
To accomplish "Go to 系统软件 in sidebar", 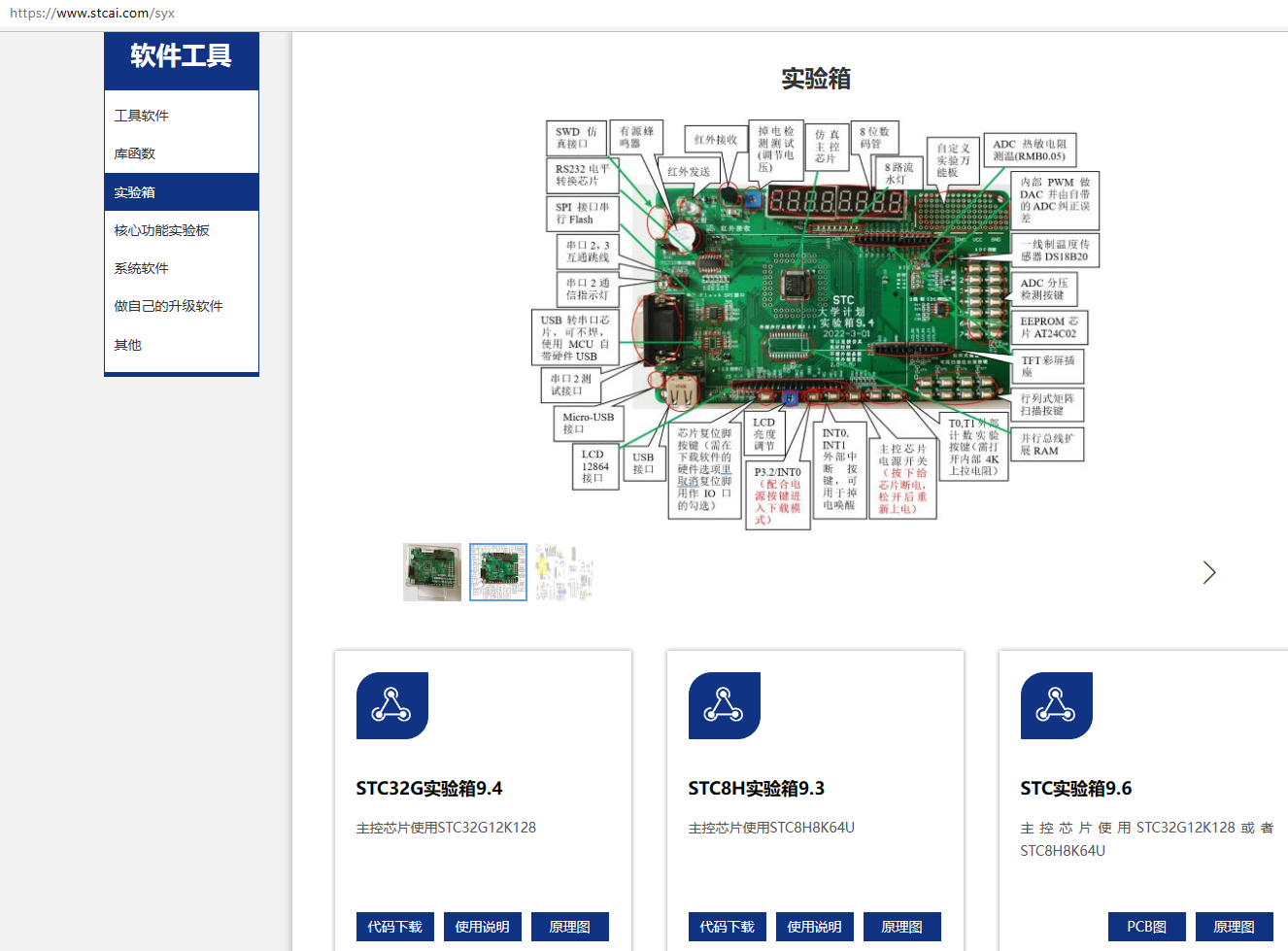I will pos(182,268).
